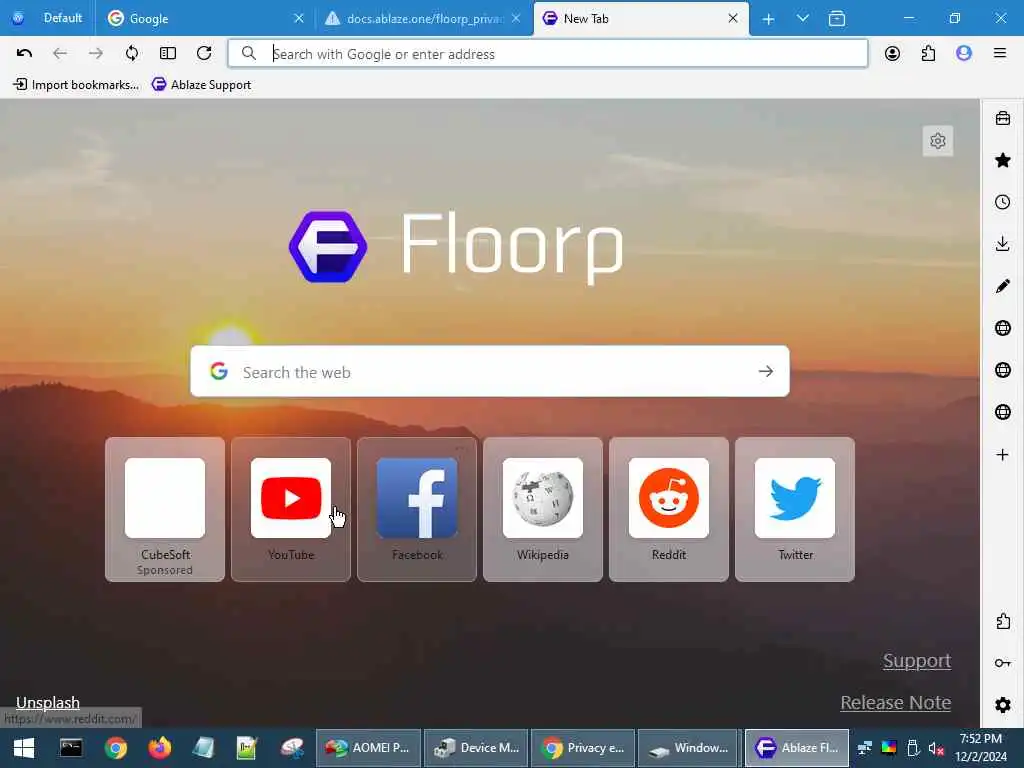Open the CubeSoft sponsored shortcut
Viewport: 1024px width, 768px height.
[165, 509]
